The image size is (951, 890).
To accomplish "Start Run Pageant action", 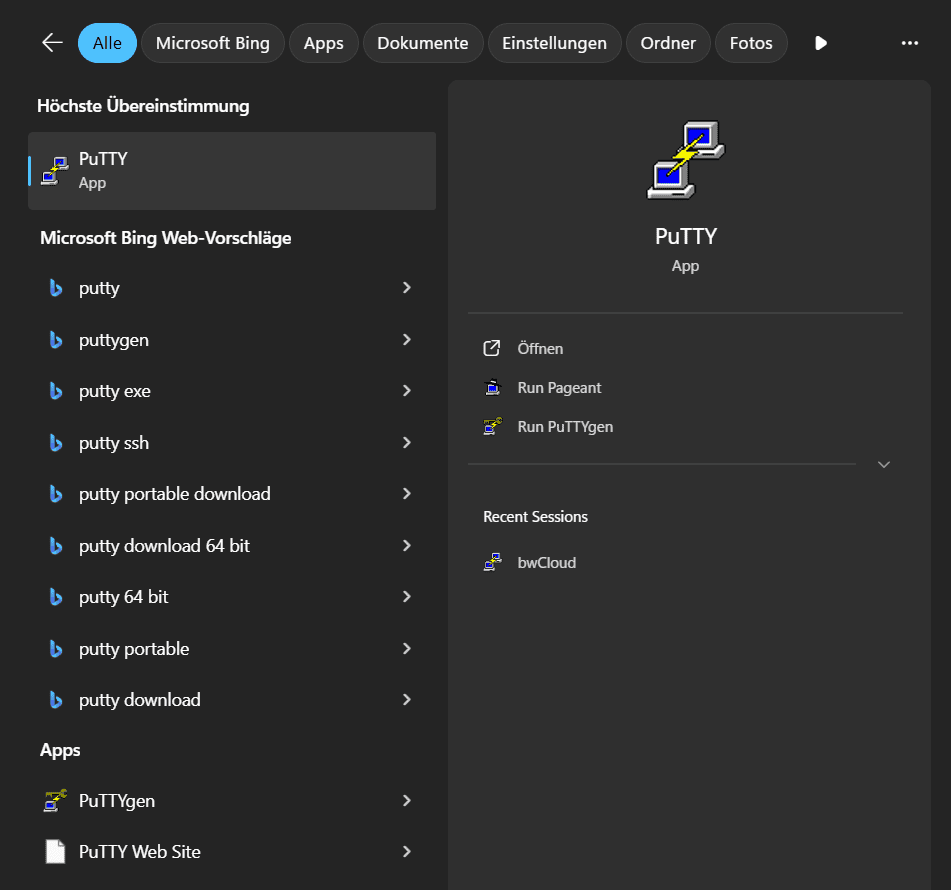I will [559, 388].
